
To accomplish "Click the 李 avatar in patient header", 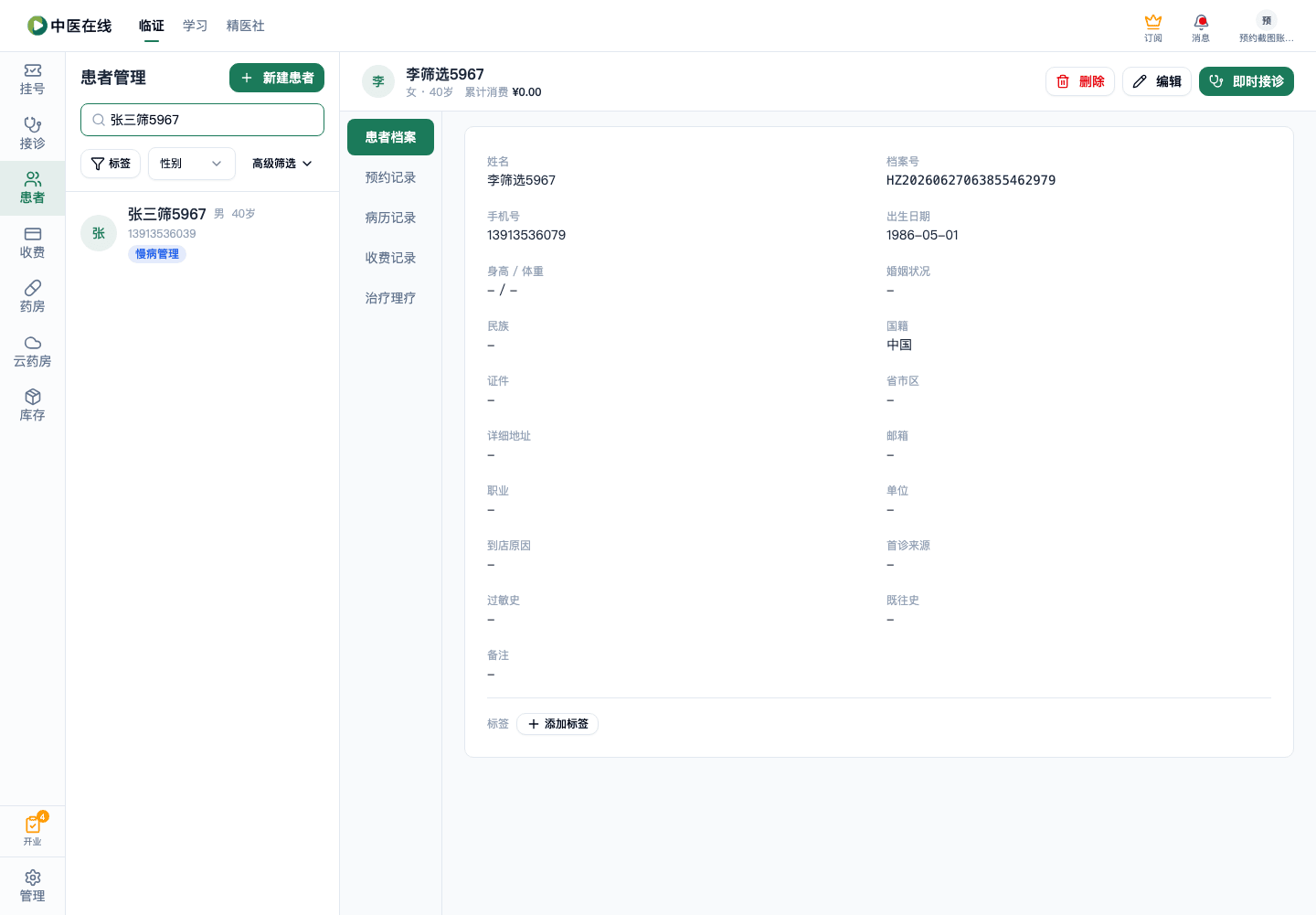I will click(x=378, y=81).
